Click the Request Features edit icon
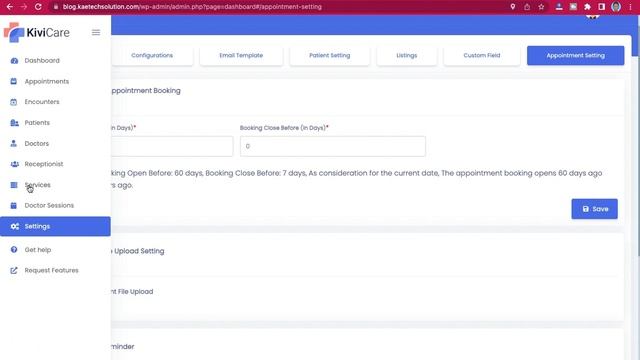The height and width of the screenshot is (360, 640). point(14,270)
